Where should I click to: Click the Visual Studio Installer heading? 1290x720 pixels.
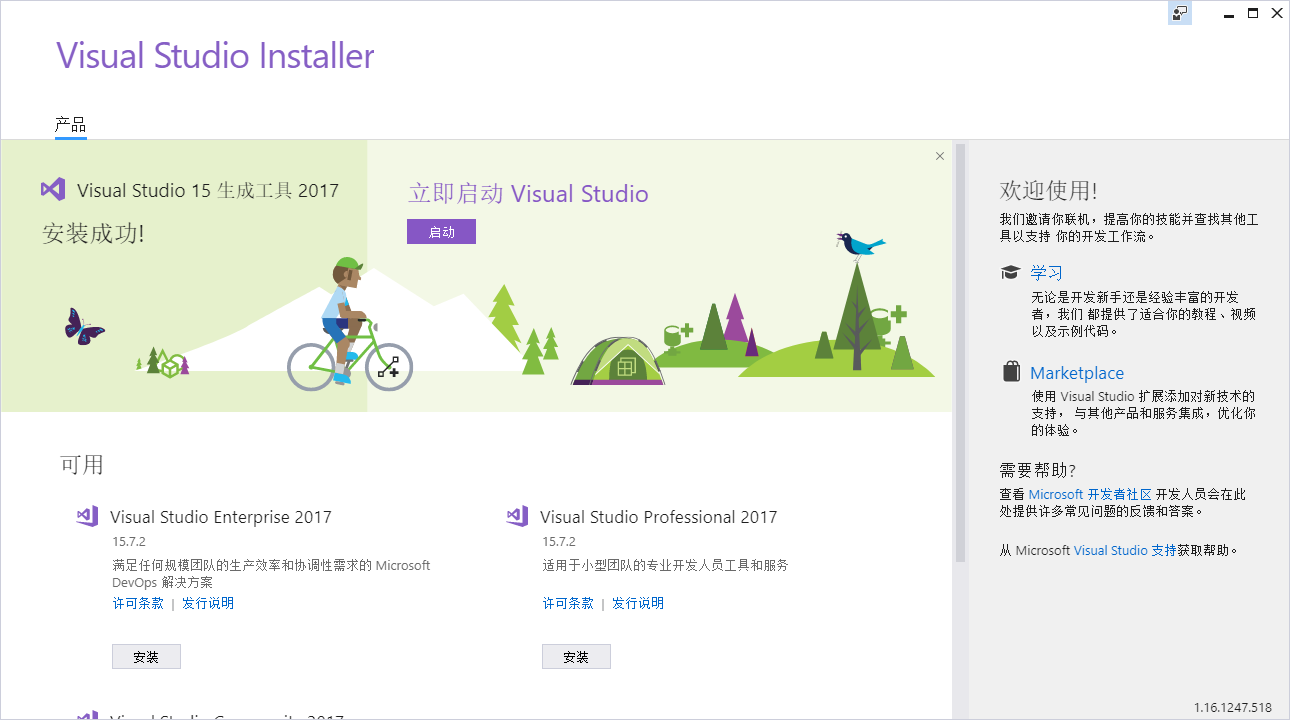215,56
